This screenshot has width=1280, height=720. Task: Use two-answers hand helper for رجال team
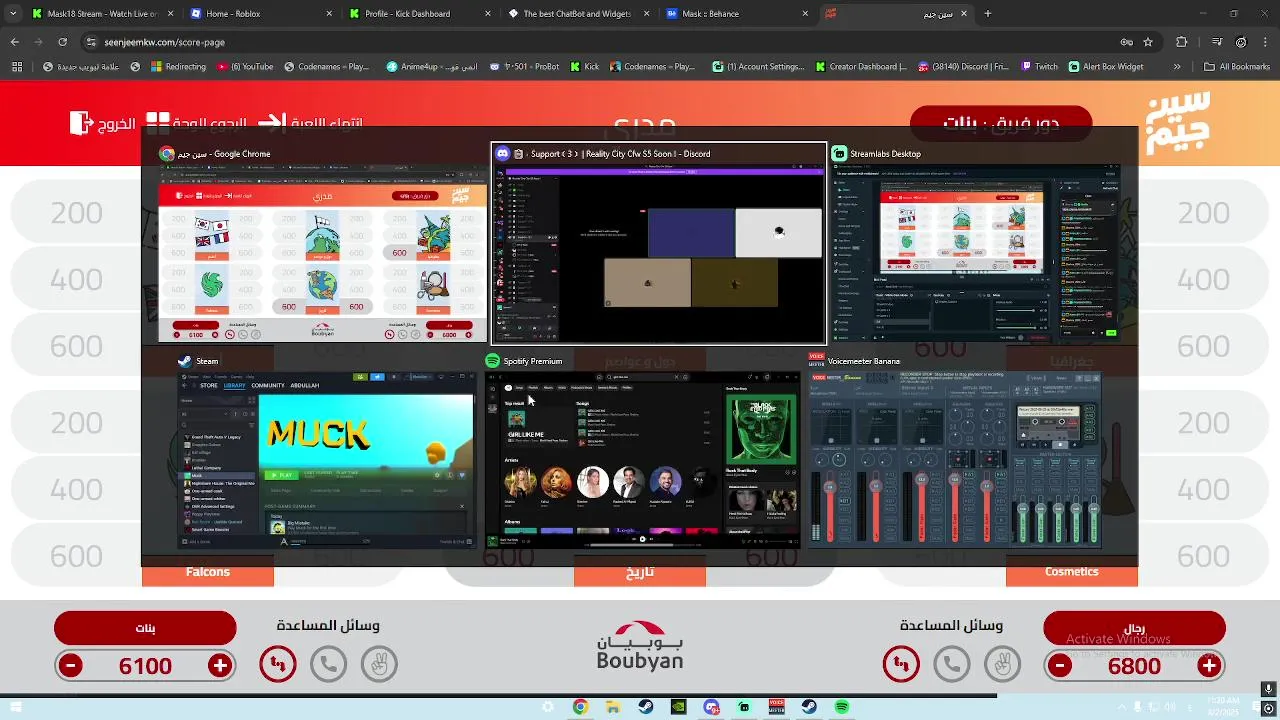[x=1002, y=664]
